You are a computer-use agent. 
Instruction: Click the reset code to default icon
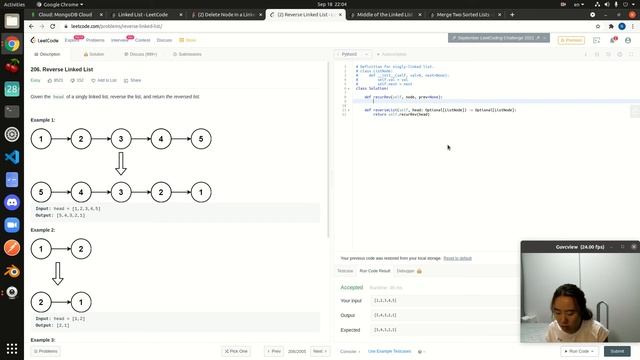coord(609,54)
